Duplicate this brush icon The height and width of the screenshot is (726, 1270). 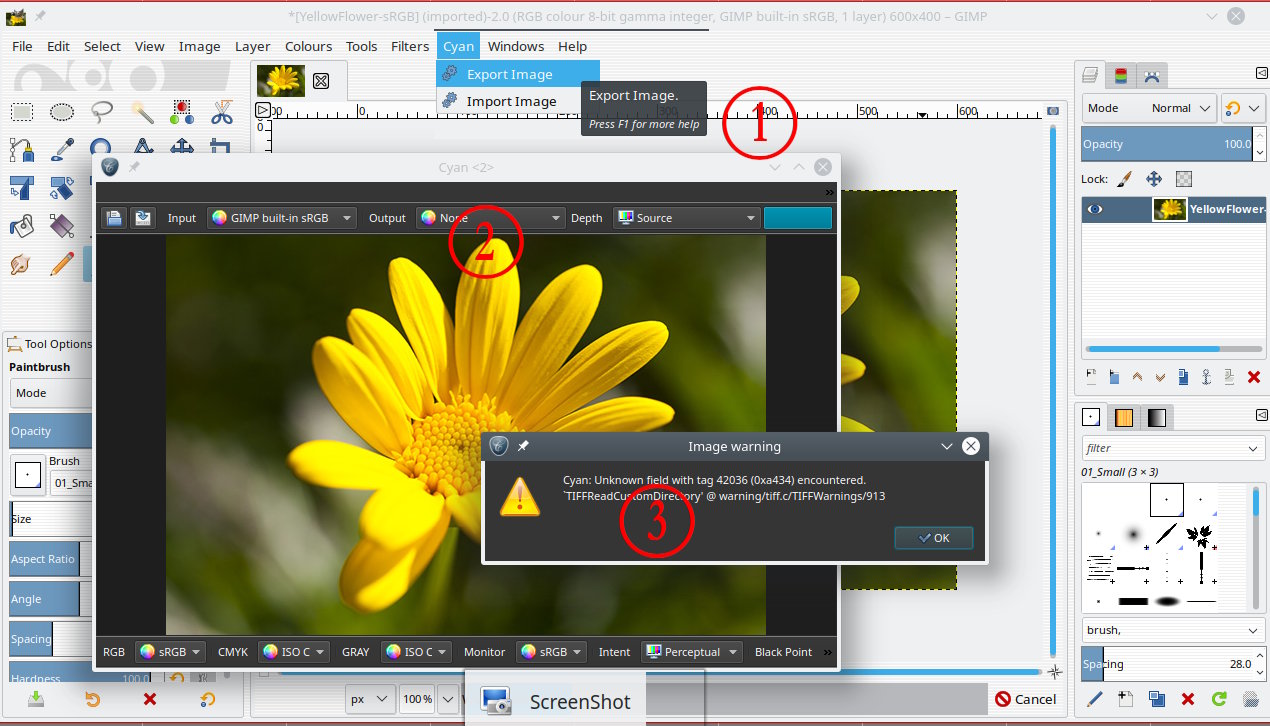click(1157, 699)
